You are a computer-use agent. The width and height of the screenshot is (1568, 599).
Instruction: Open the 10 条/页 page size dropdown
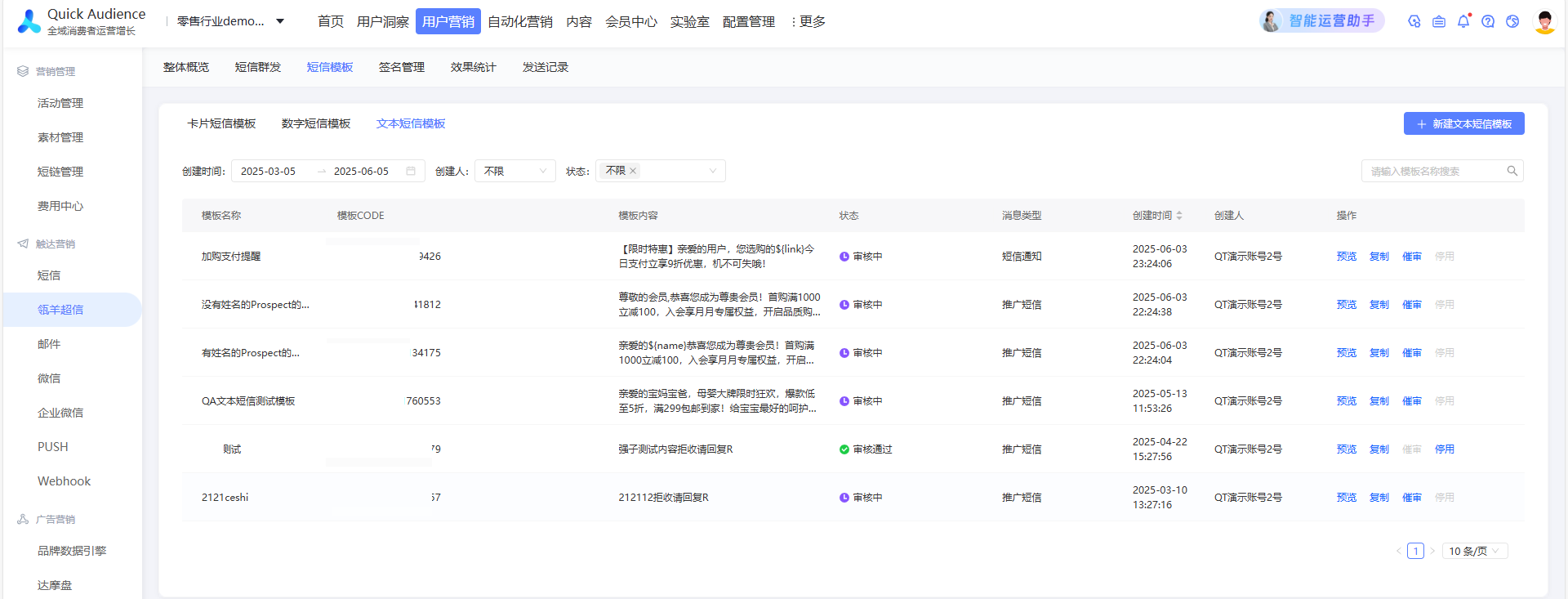pos(1475,551)
